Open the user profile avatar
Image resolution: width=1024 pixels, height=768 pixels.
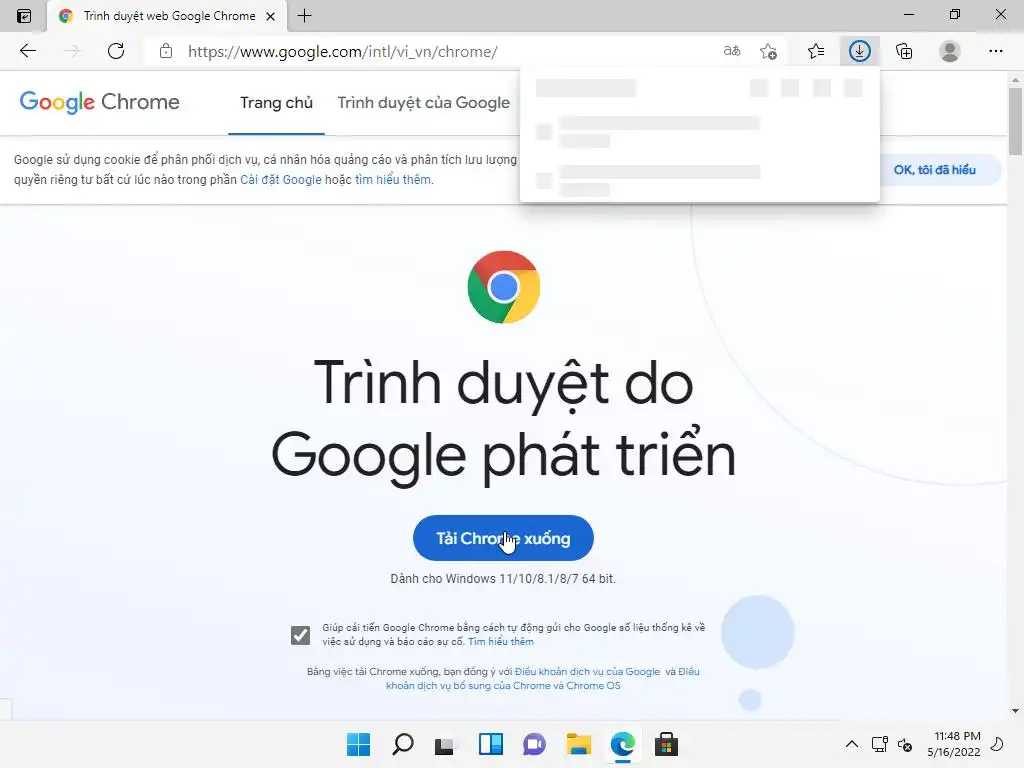click(950, 51)
